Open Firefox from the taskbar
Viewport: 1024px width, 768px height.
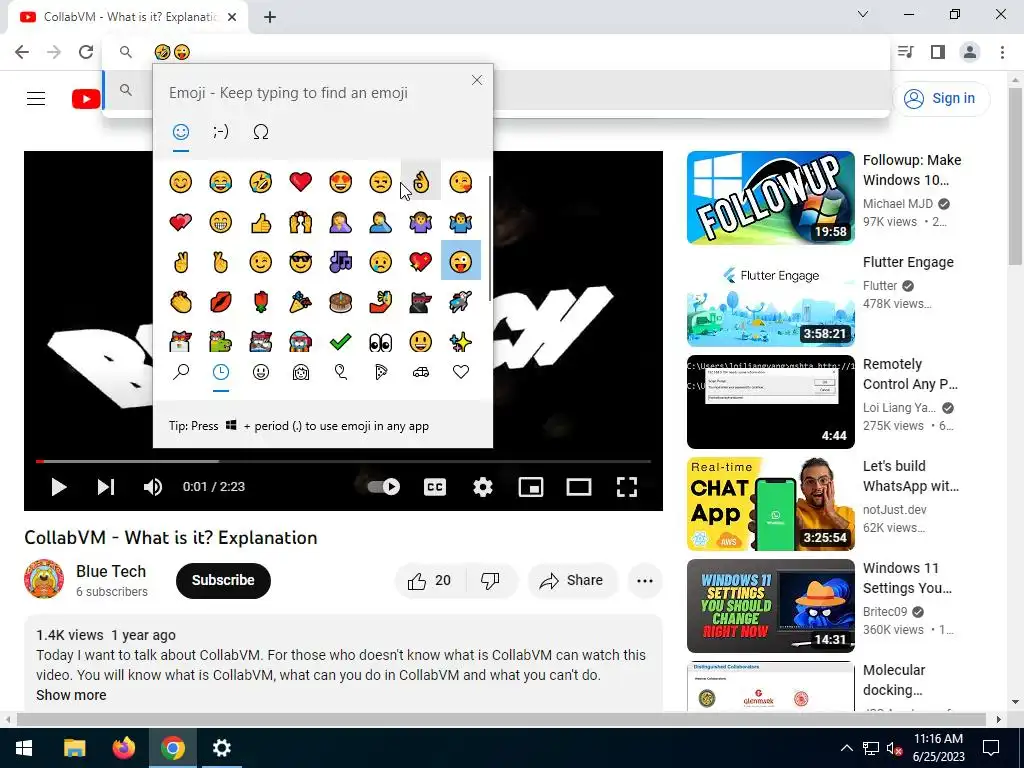click(123, 748)
